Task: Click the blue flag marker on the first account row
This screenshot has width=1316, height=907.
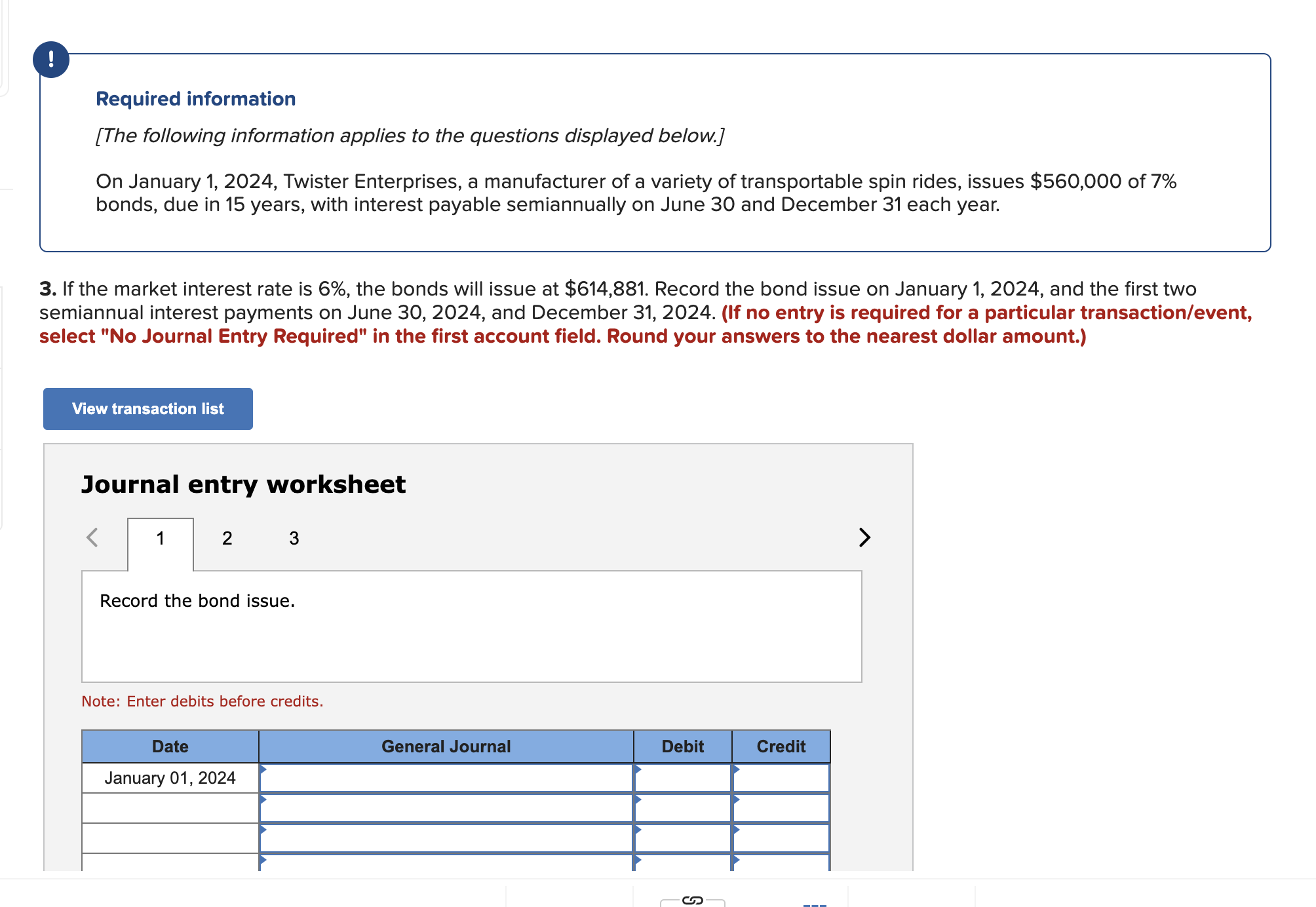Action: (265, 771)
